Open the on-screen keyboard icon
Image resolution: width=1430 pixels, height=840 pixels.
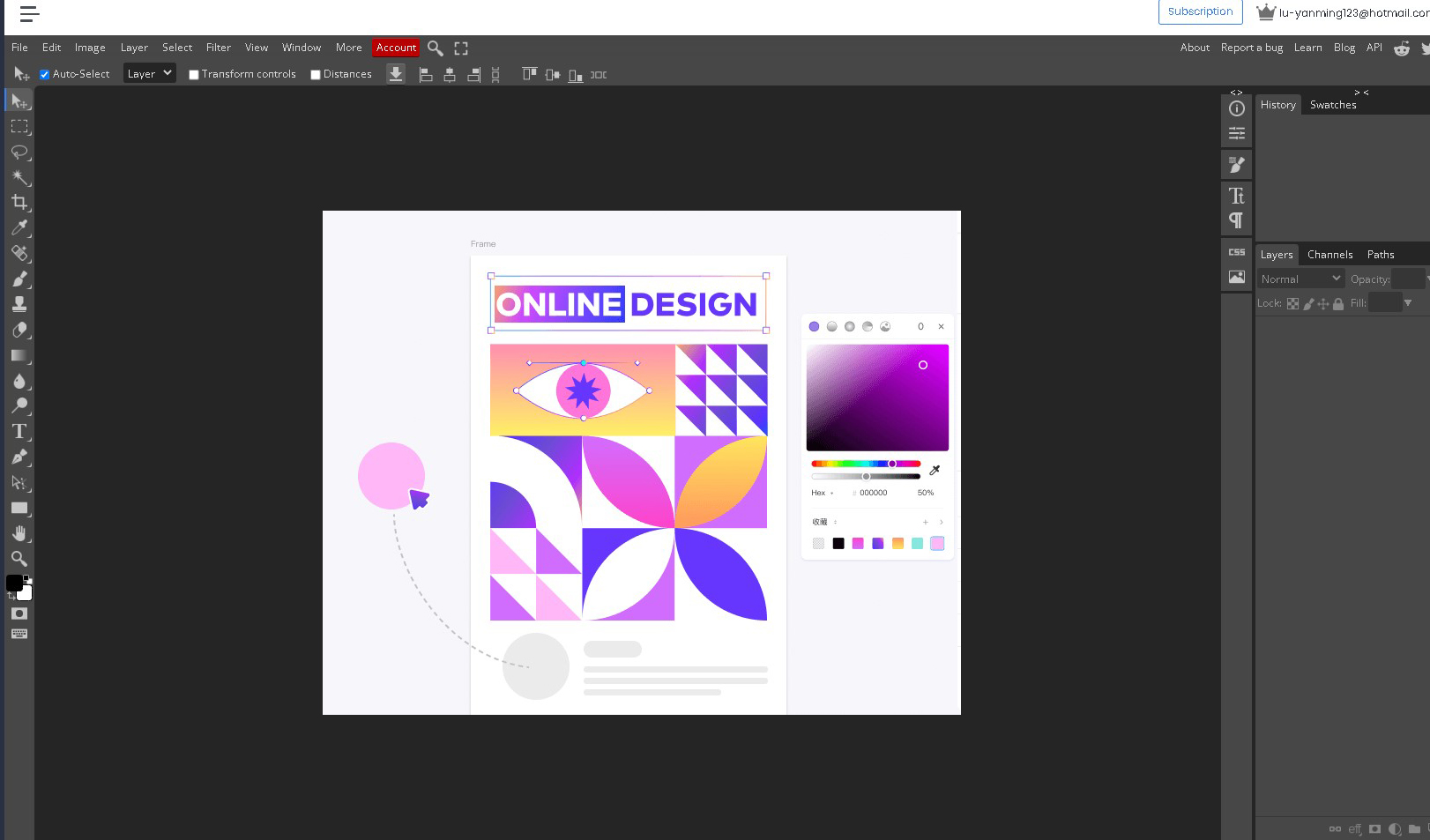19,634
